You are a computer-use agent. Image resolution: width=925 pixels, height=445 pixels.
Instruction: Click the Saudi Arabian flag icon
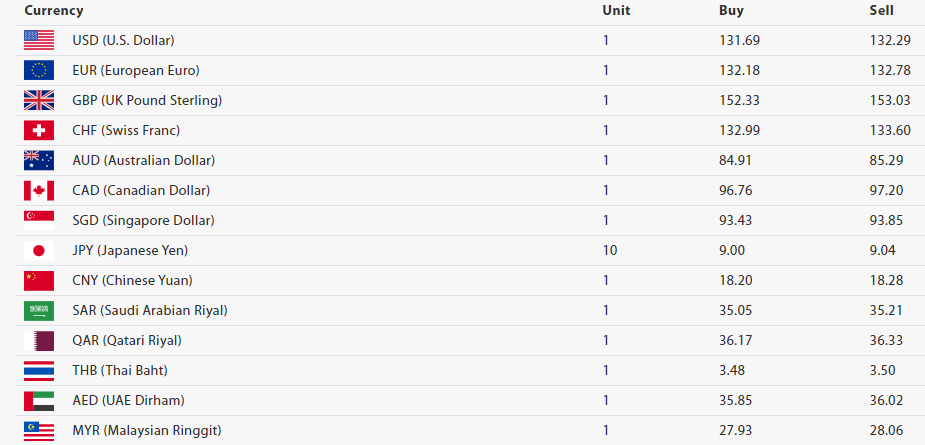(x=39, y=310)
